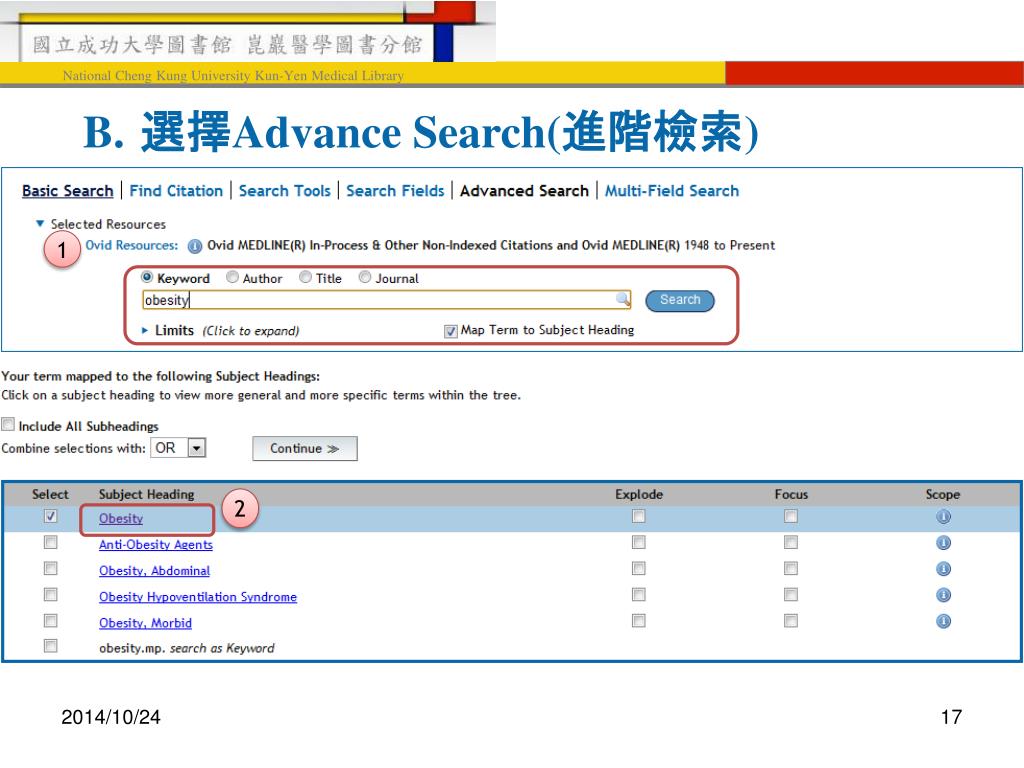Enable Explode for Obesity heading
The image size is (1024, 768).
[x=639, y=517]
